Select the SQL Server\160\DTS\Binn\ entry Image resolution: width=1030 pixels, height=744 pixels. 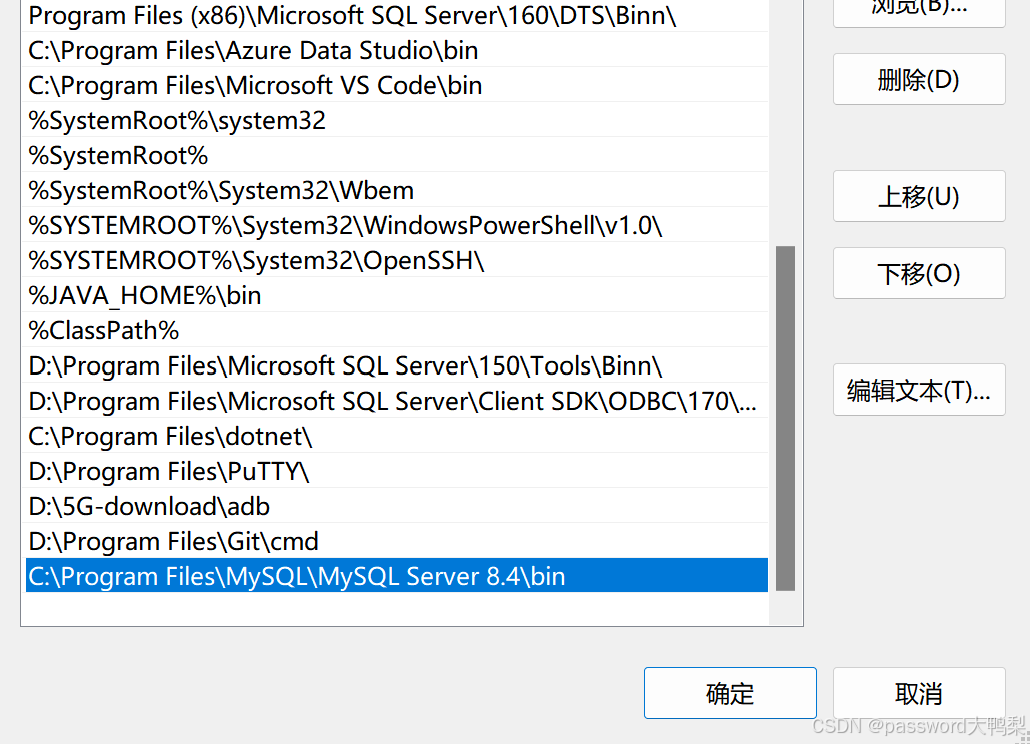point(397,15)
